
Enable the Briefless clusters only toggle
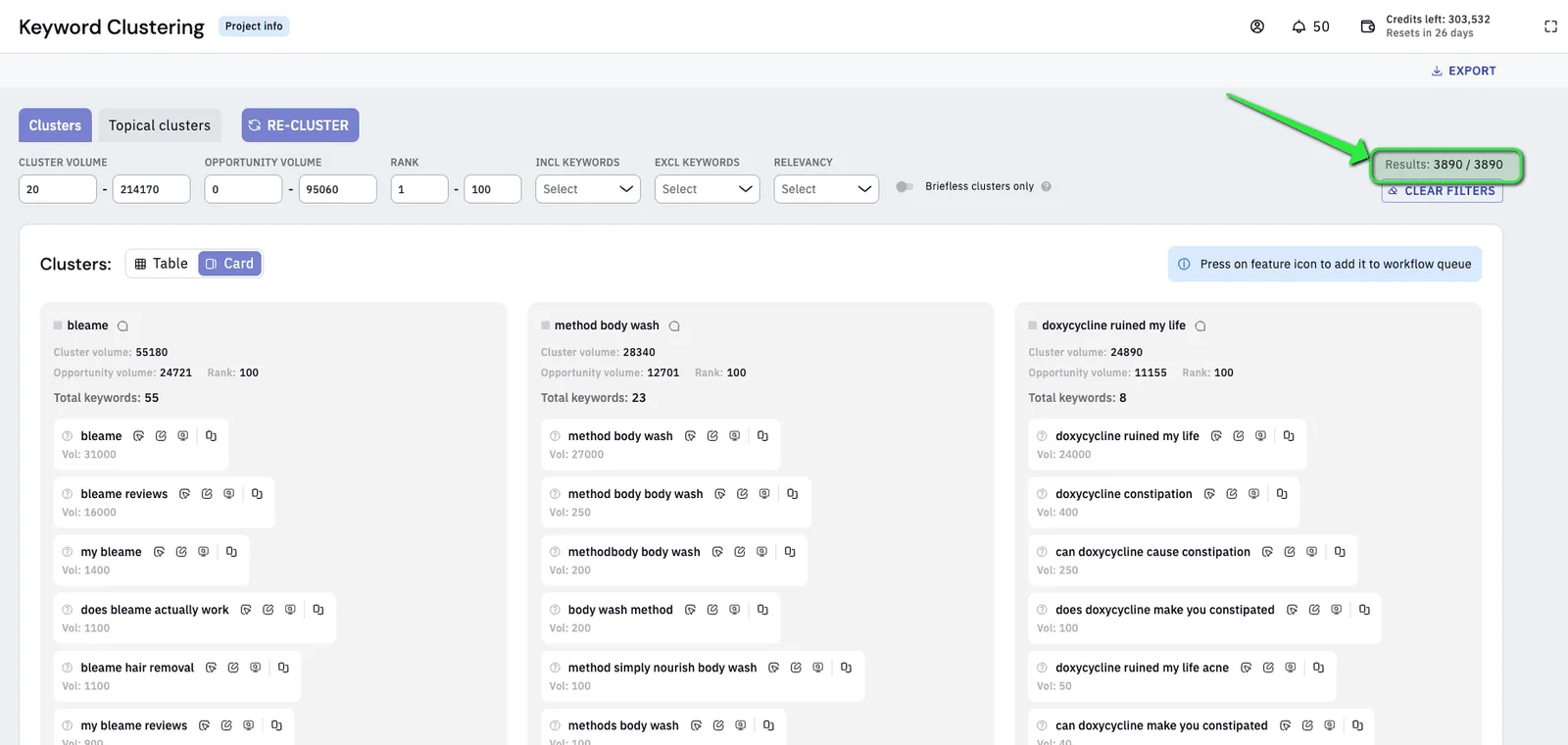[905, 186]
